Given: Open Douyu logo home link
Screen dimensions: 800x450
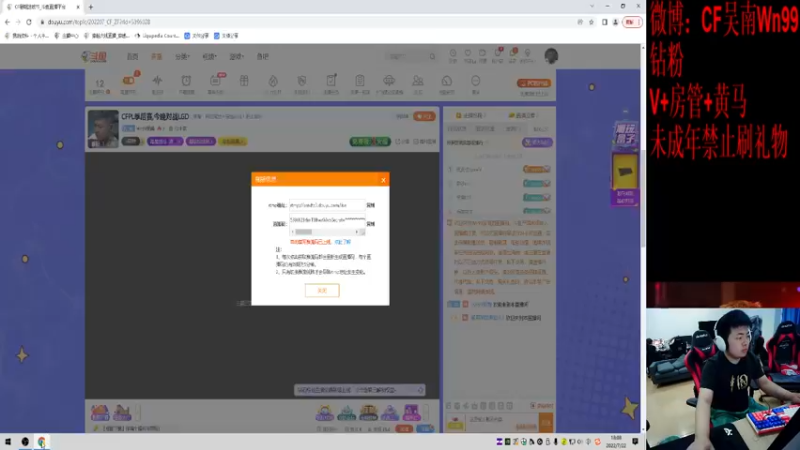Looking at the screenshot, I should (94, 57).
